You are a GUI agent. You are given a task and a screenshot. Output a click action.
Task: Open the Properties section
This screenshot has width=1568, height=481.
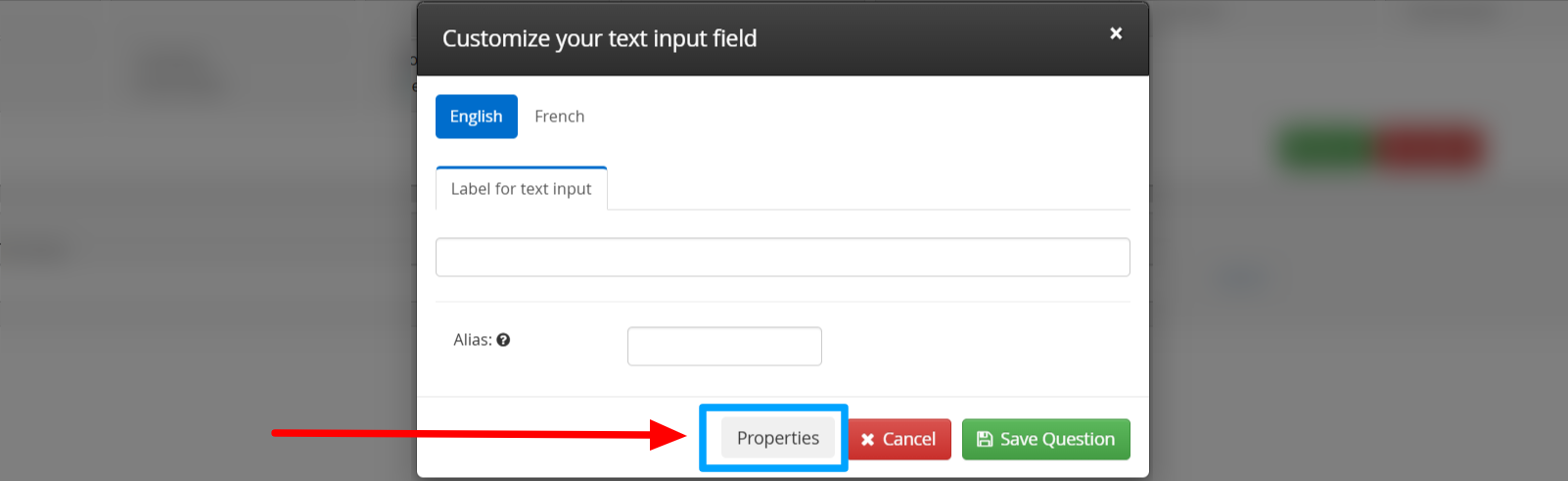pyautogui.click(x=777, y=438)
